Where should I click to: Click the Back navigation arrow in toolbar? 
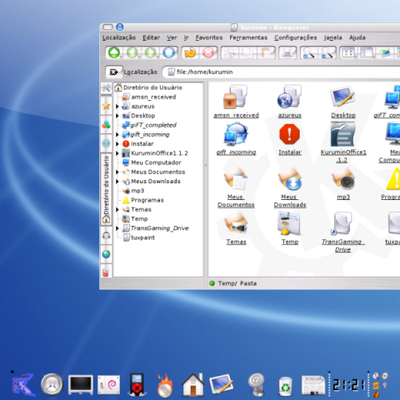132,53
